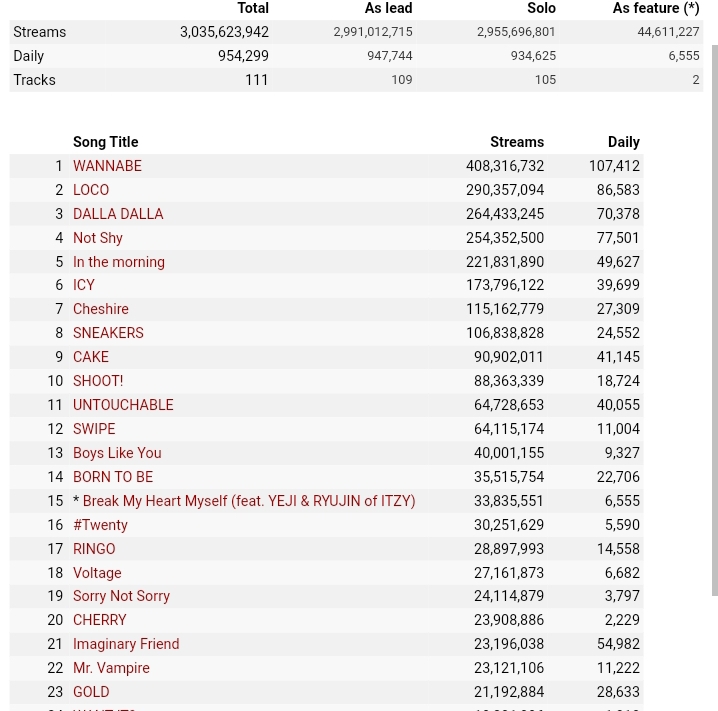Sort by the Daily column header
718x711 pixels.
pyautogui.click(x=624, y=142)
